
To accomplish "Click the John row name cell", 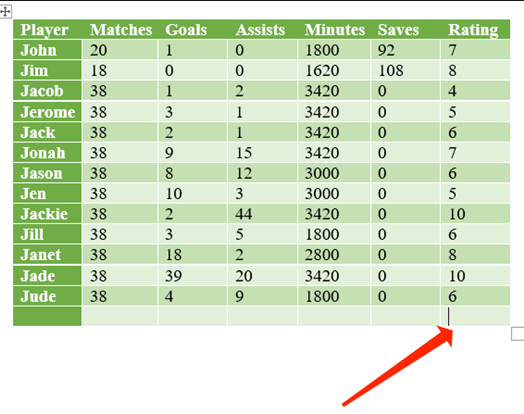I will (x=47, y=50).
